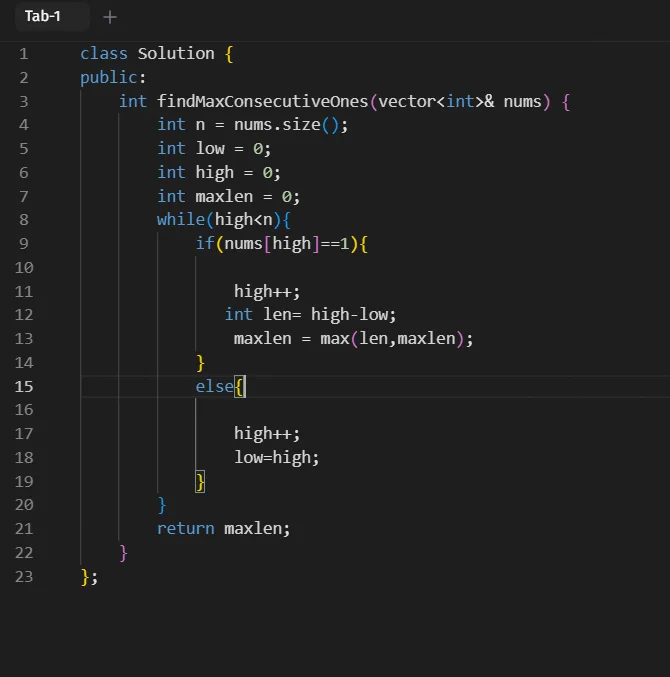Click line number 10 in gutter
The width and height of the screenshot is (670, 677).
pyautogui.click(x=24, y=268)
